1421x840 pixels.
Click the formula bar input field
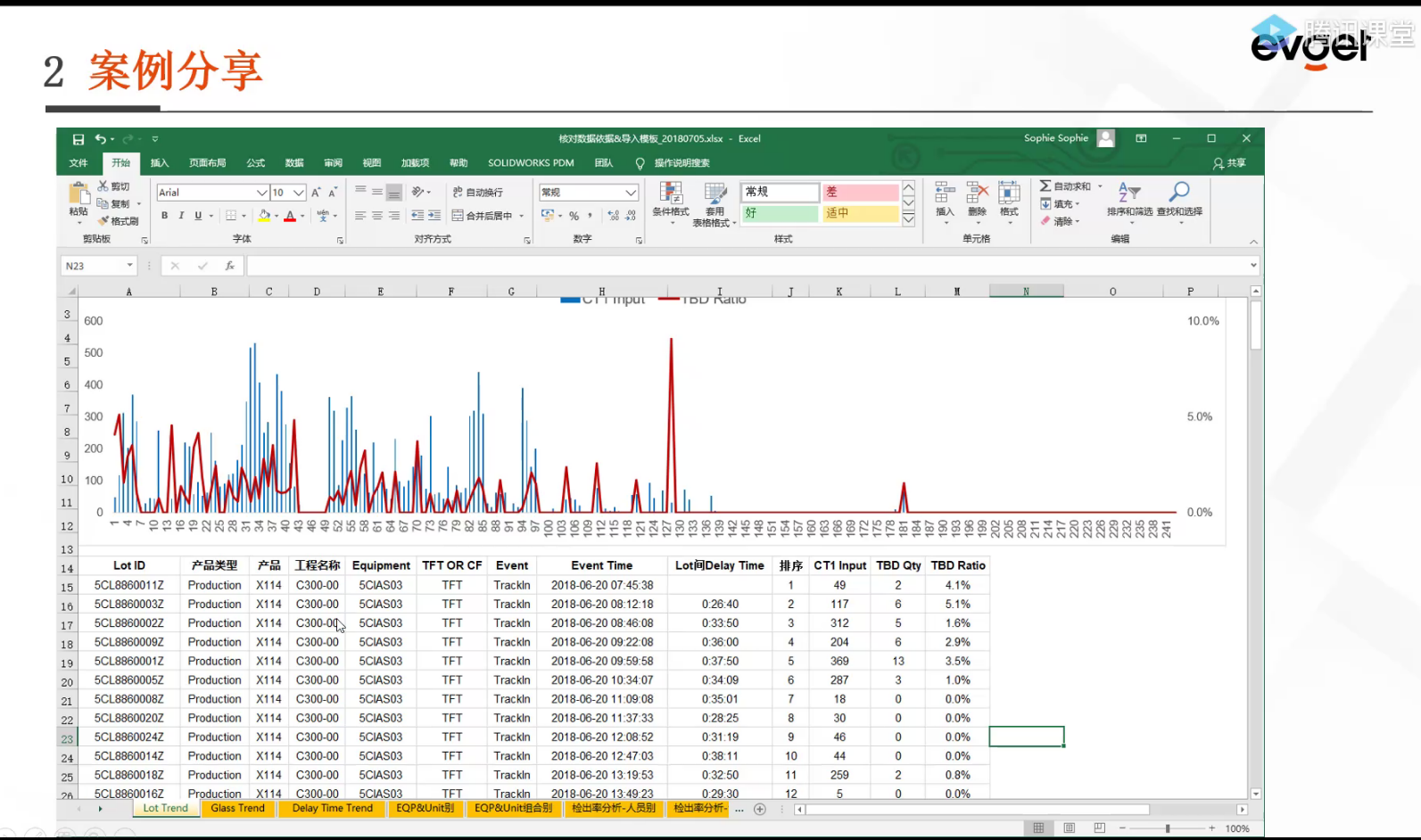click(x=746, y=266)
